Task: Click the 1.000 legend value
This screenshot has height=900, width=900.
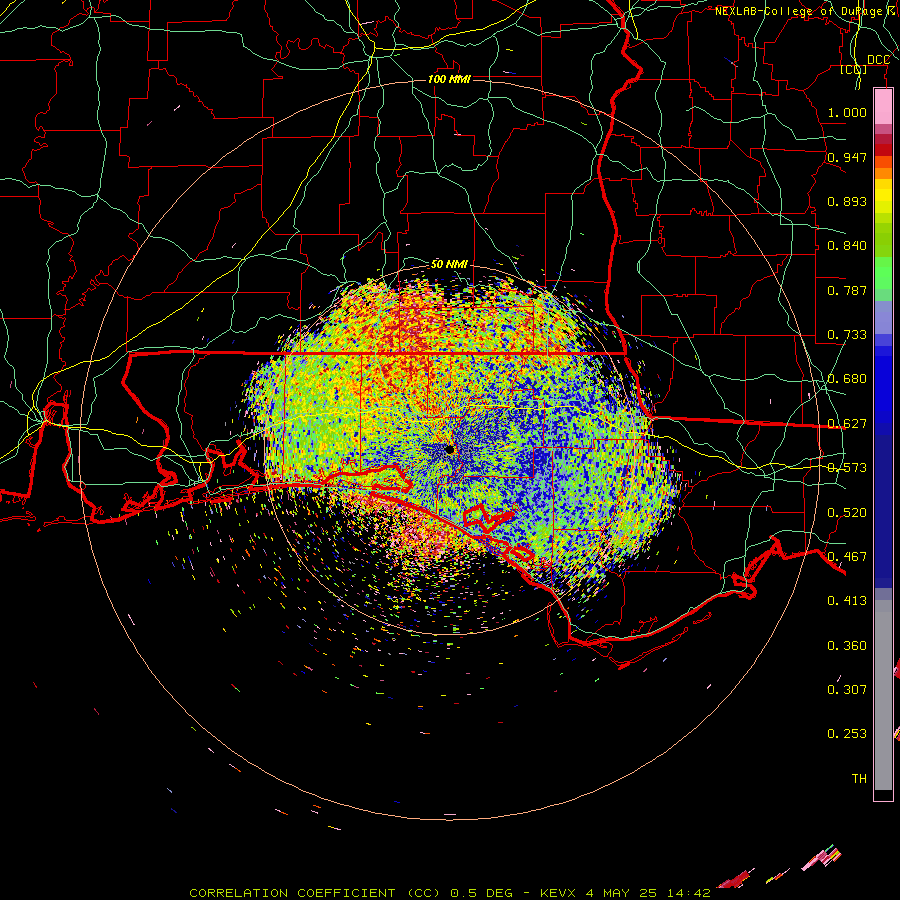Action: pos(847,112)
